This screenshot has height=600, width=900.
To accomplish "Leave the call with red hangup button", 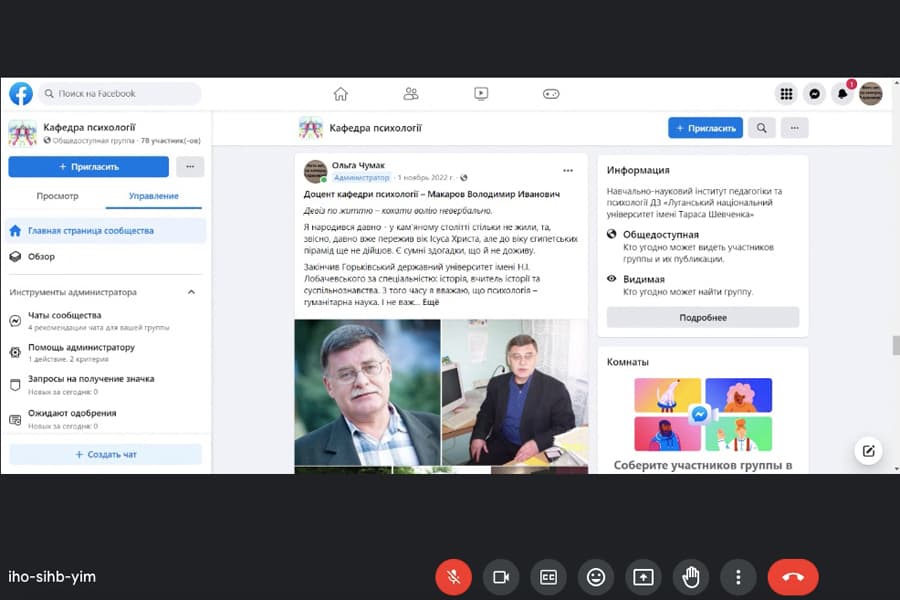I will point(793,577).
